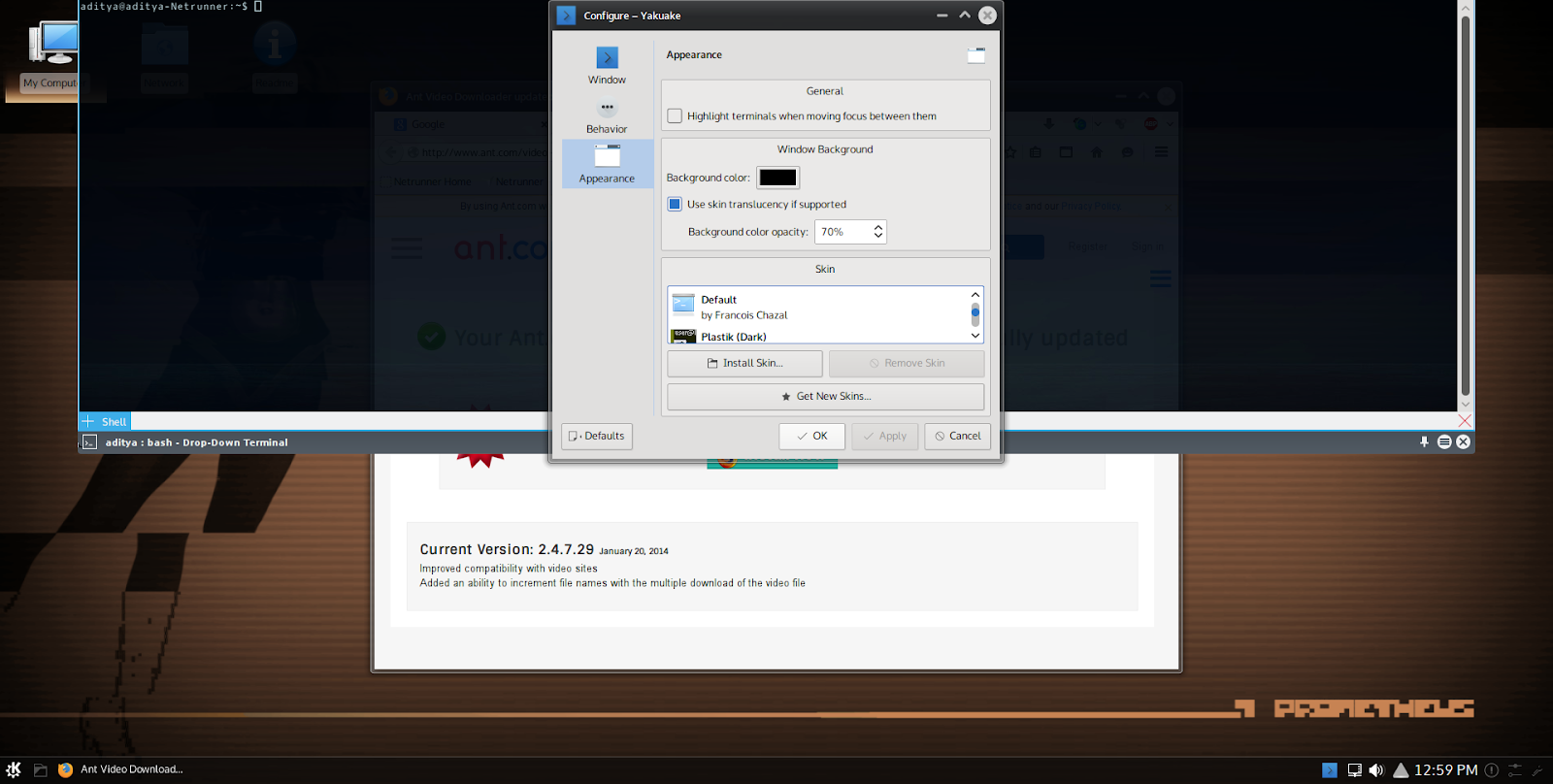The height and width of the screenshot is (784, 1553).
Task: Switch to the Shell session tab
Action: pyautogui.click(x=114, y=421)
